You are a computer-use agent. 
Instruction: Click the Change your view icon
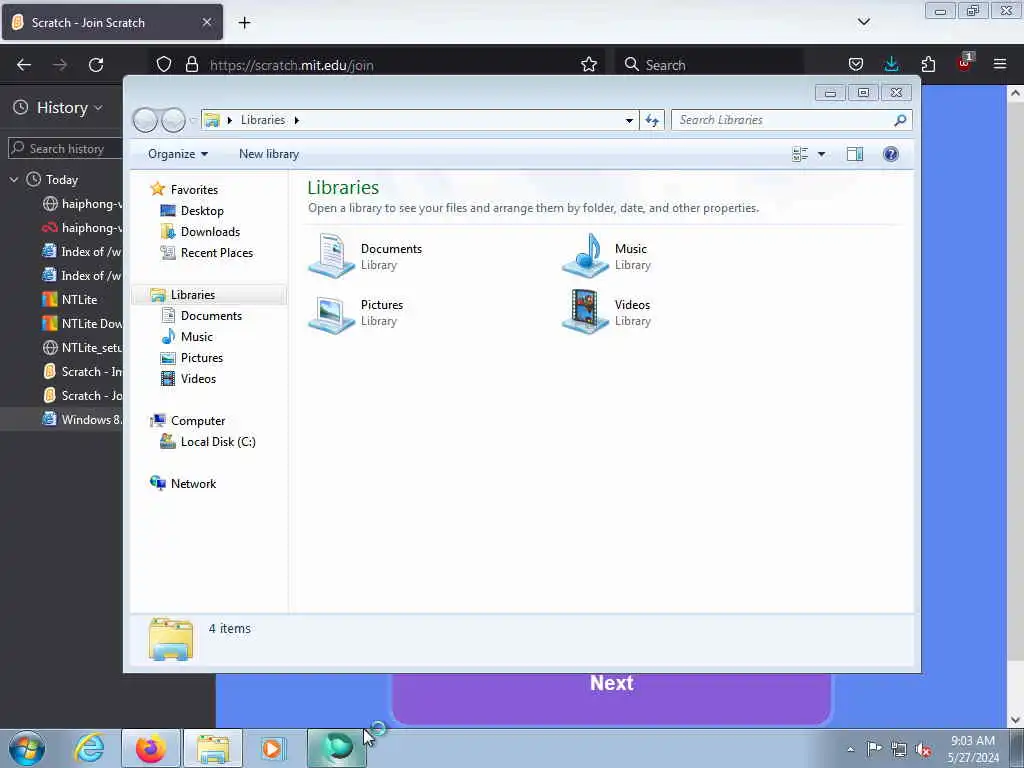pos(800,154)
